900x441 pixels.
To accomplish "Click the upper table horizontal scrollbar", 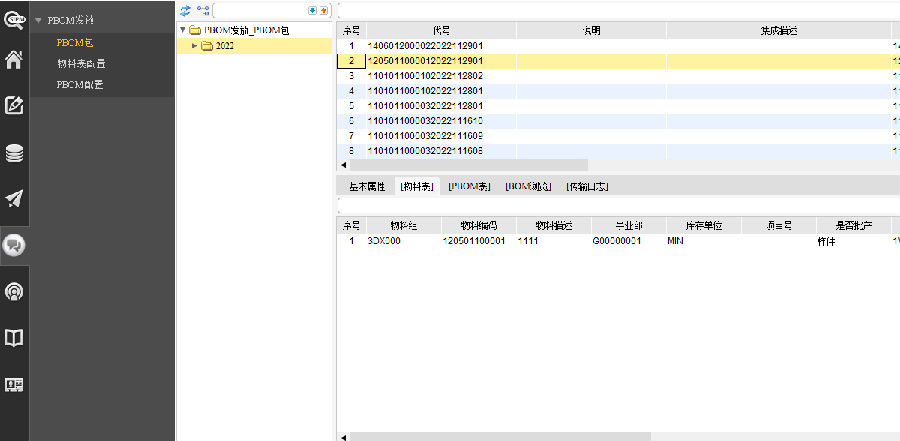I will click(468, 164).
